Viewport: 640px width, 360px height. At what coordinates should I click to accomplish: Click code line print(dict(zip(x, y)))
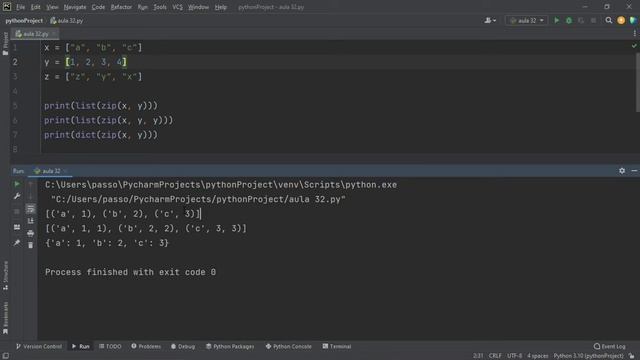[101, 135]
